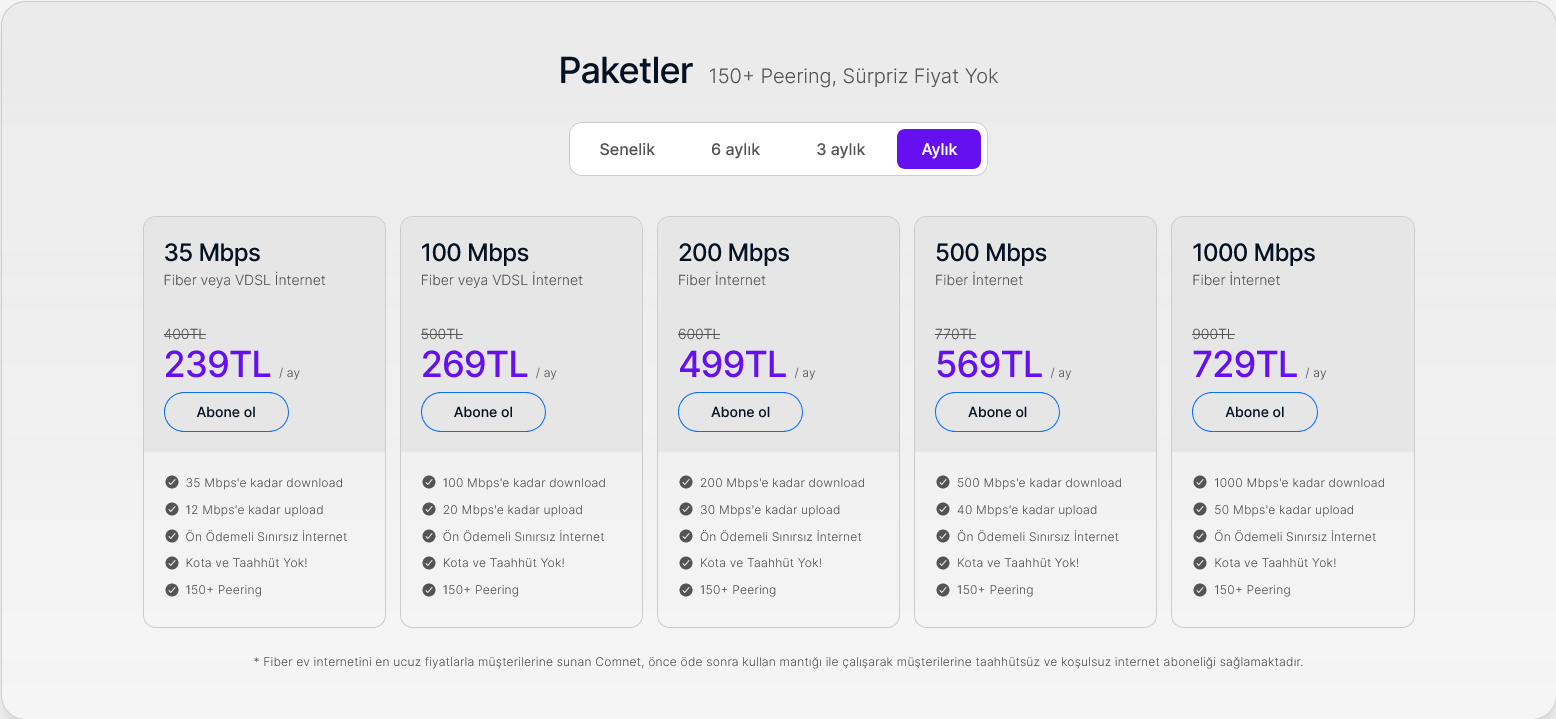Click check icon beside 30 Mbps'e kadar upload
1556x719 pixels.
686,509
